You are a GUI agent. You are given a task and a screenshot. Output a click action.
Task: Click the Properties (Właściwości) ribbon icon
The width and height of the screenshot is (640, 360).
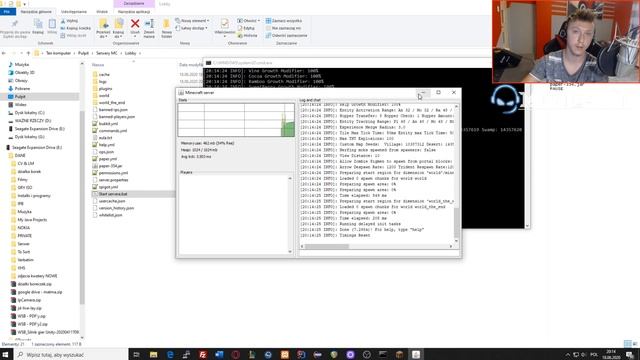pyautogui.click(x=224, y=24)
